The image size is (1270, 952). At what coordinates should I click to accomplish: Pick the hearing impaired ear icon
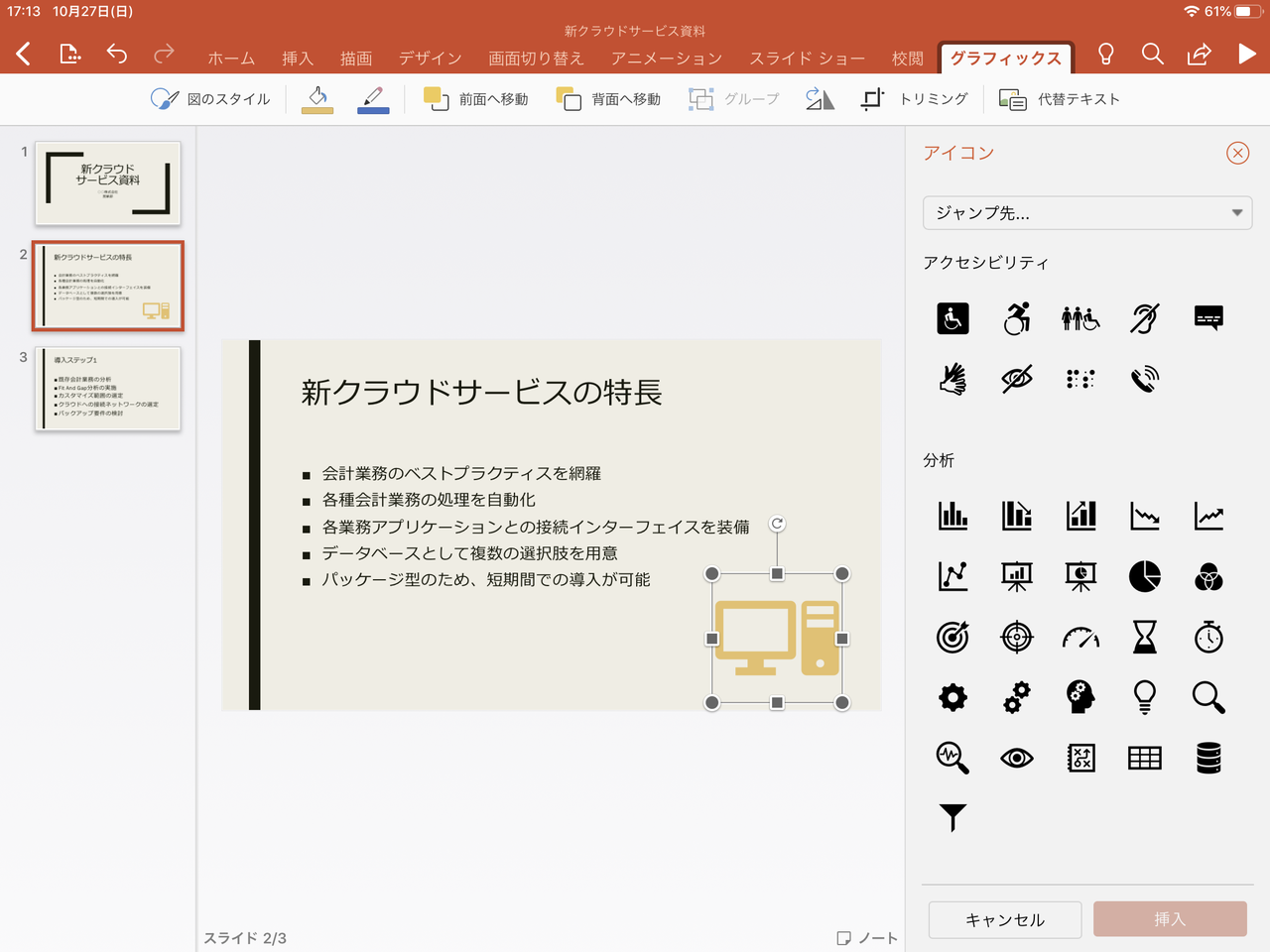[x=1145, y=318]
